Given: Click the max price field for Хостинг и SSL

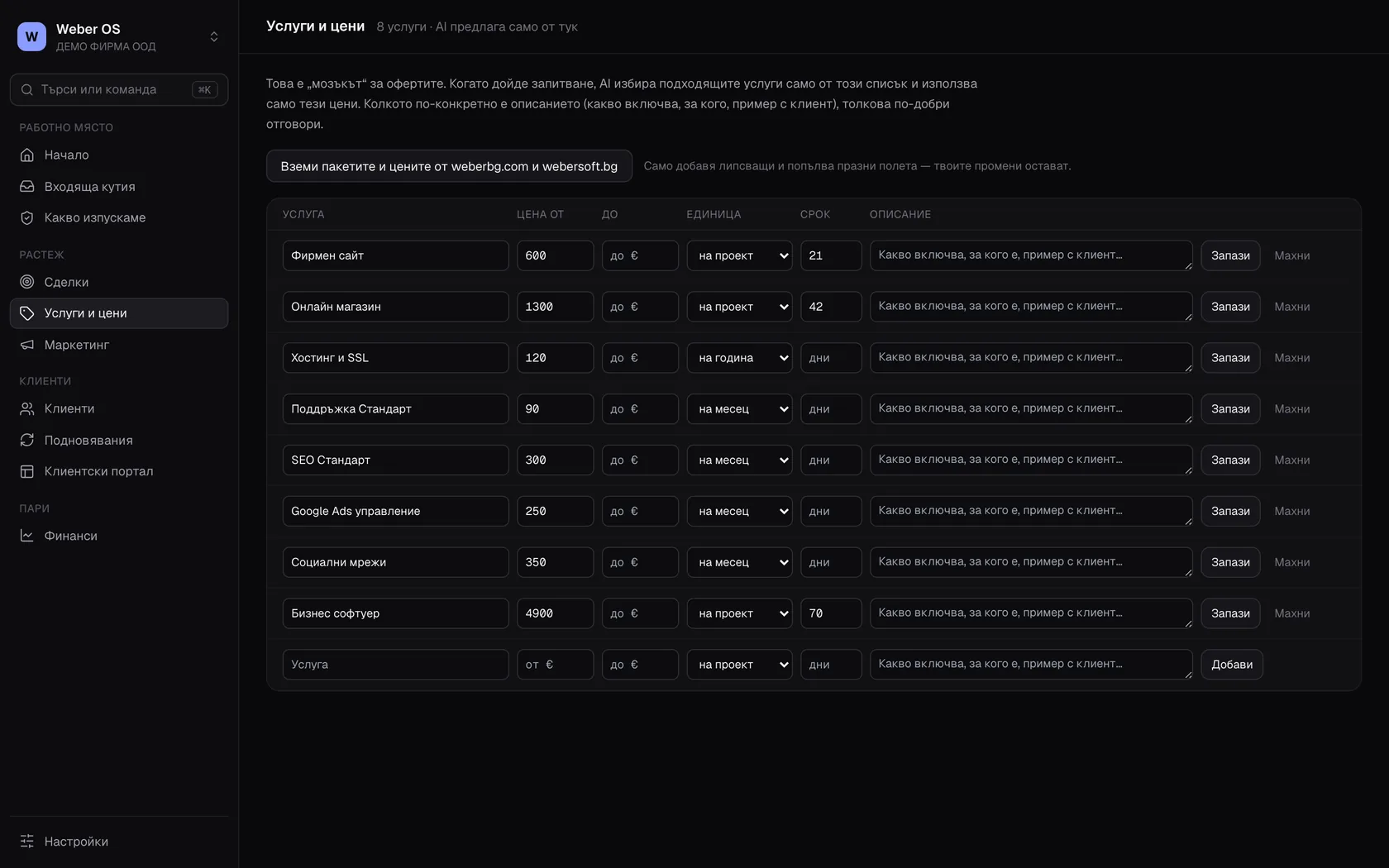Looking at the screenshot, I should point(640,358).
